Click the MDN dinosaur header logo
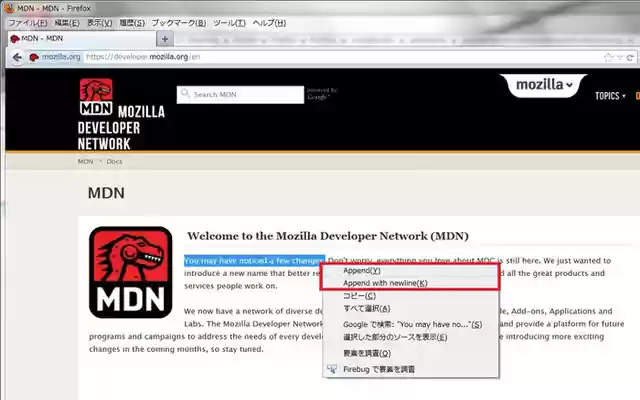This screenshot has height=400, width=640. [96, 97]
